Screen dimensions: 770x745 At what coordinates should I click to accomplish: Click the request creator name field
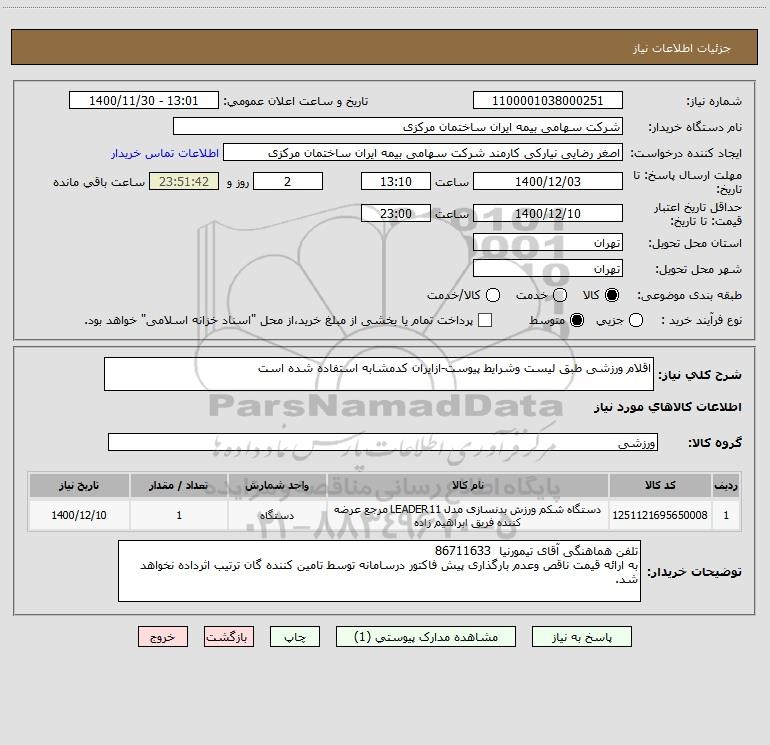[x=423, y=153]
